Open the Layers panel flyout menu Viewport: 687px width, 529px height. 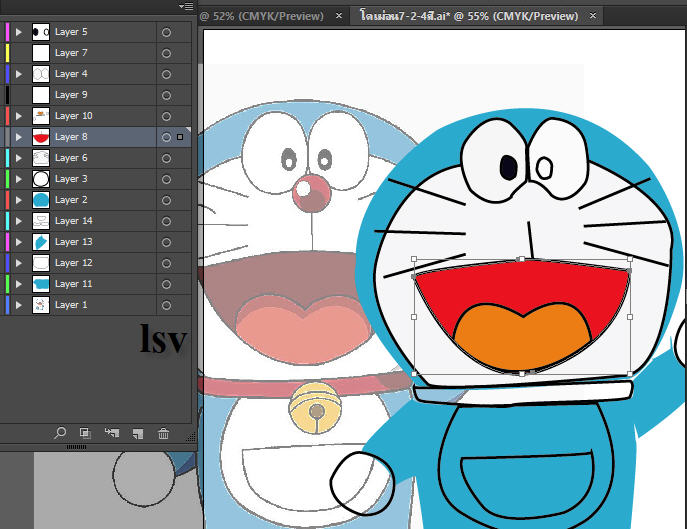coord(185,7)
